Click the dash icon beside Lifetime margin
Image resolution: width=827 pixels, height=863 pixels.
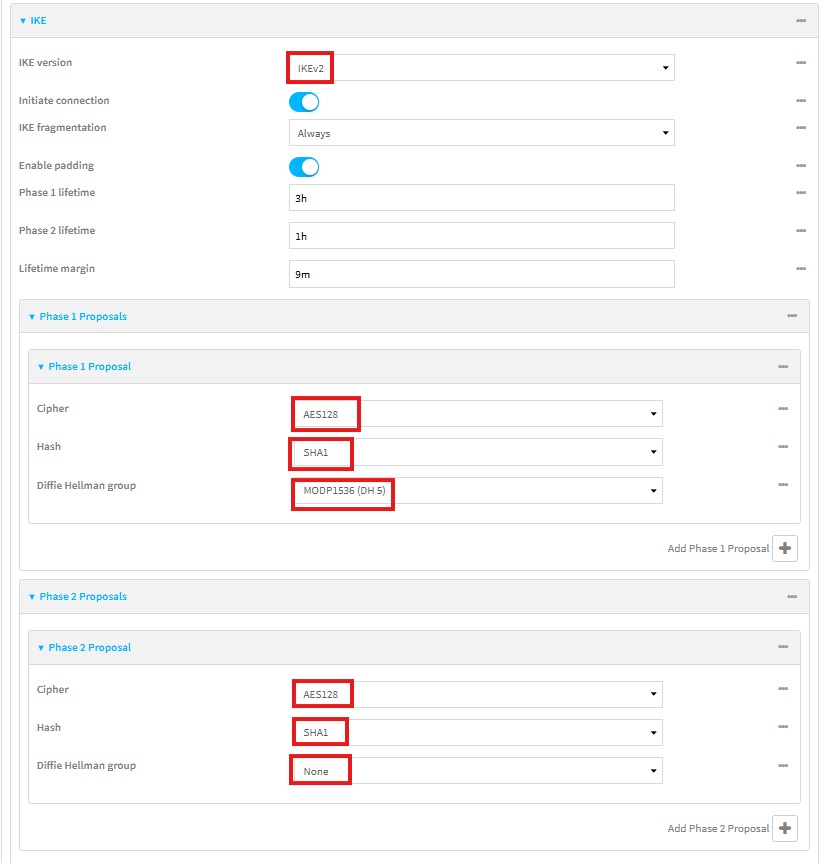(801, 269)
